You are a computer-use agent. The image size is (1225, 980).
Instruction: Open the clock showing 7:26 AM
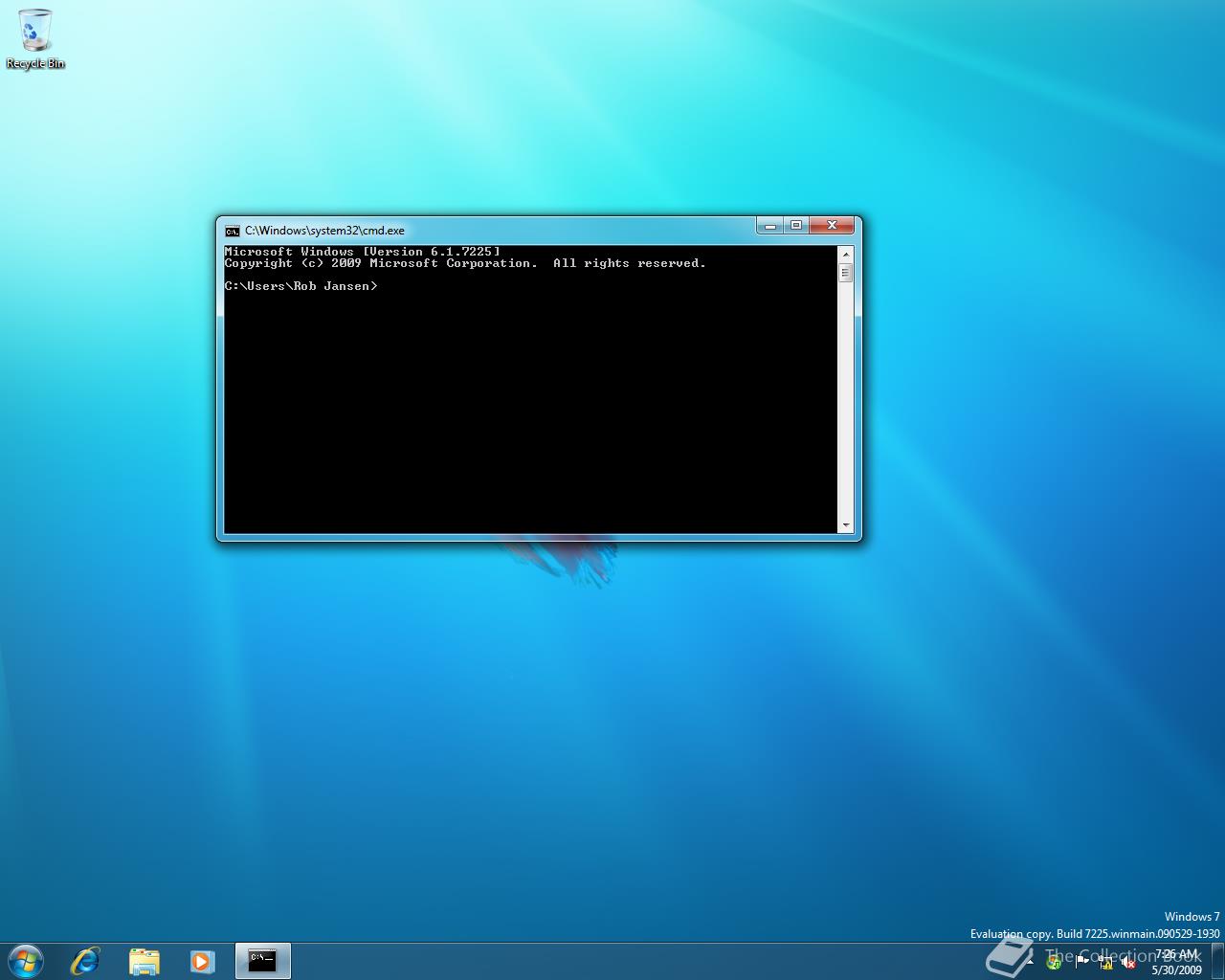pos(1176,962)
